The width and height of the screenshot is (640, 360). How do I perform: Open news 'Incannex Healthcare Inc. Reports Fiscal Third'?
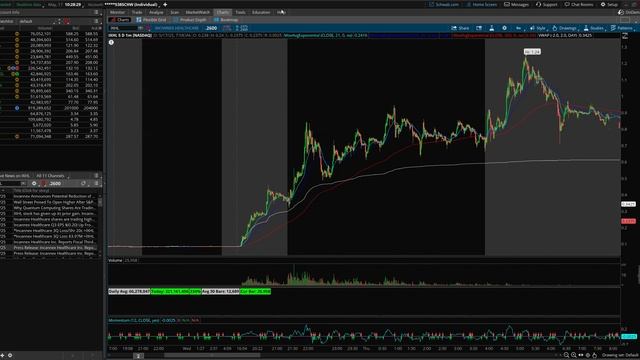(x=54, y=242)
